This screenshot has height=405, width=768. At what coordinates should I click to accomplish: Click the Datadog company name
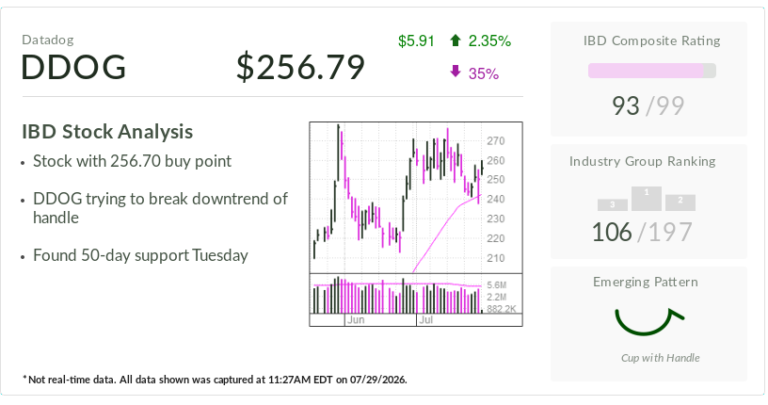(x=48, y=40)
